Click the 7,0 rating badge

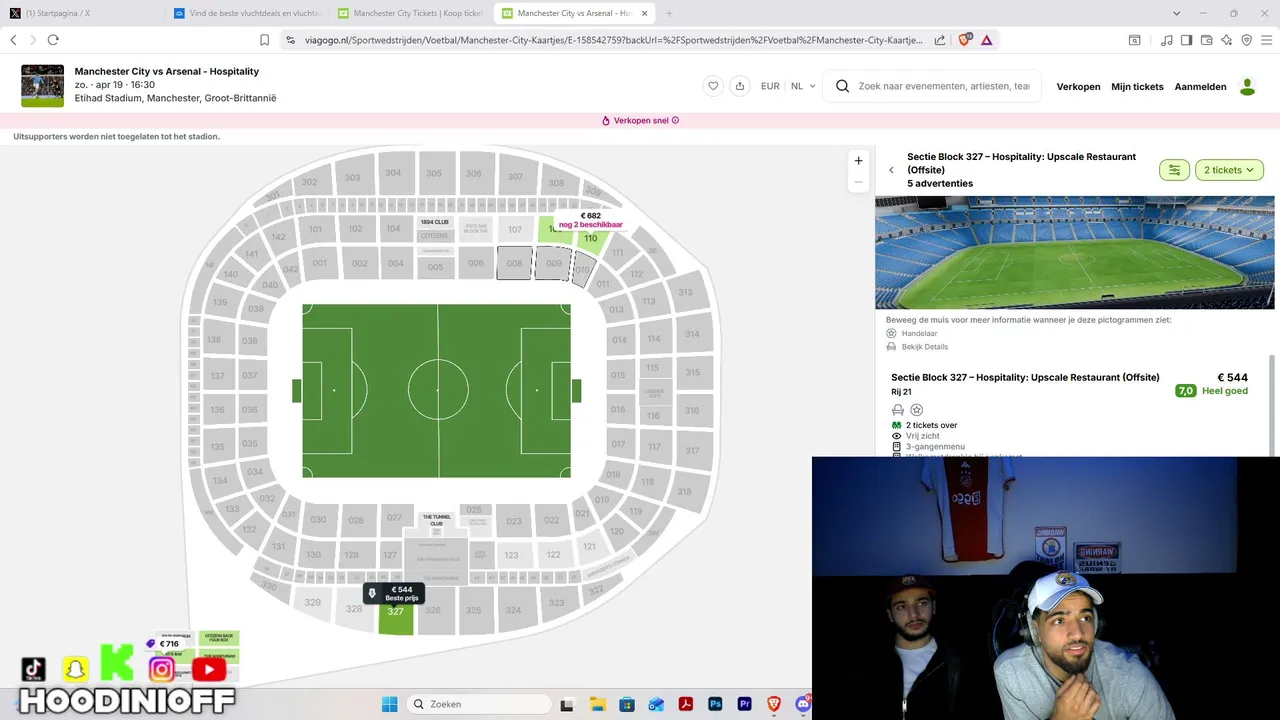1185,391
